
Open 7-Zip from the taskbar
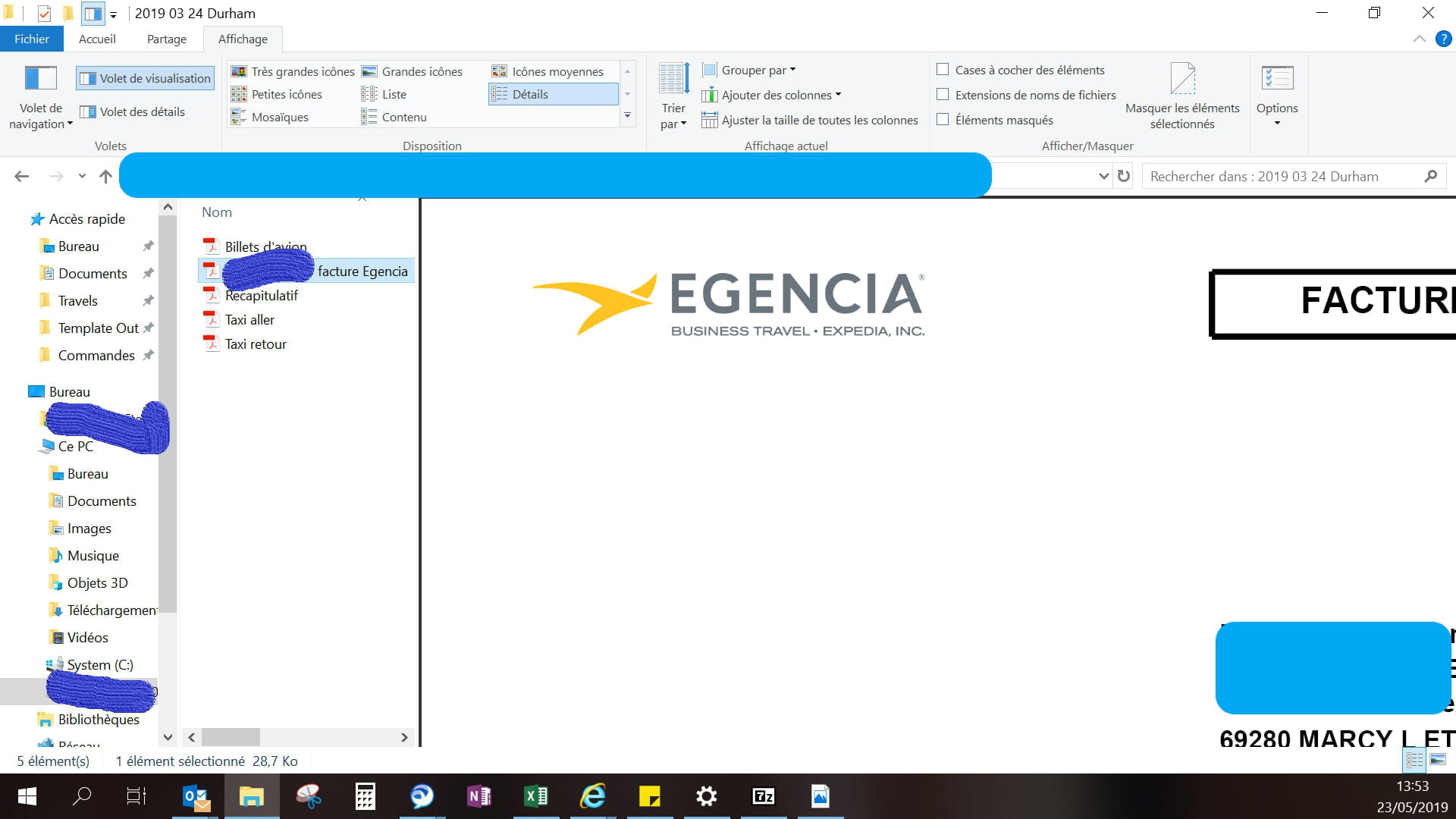pos(763,796)
